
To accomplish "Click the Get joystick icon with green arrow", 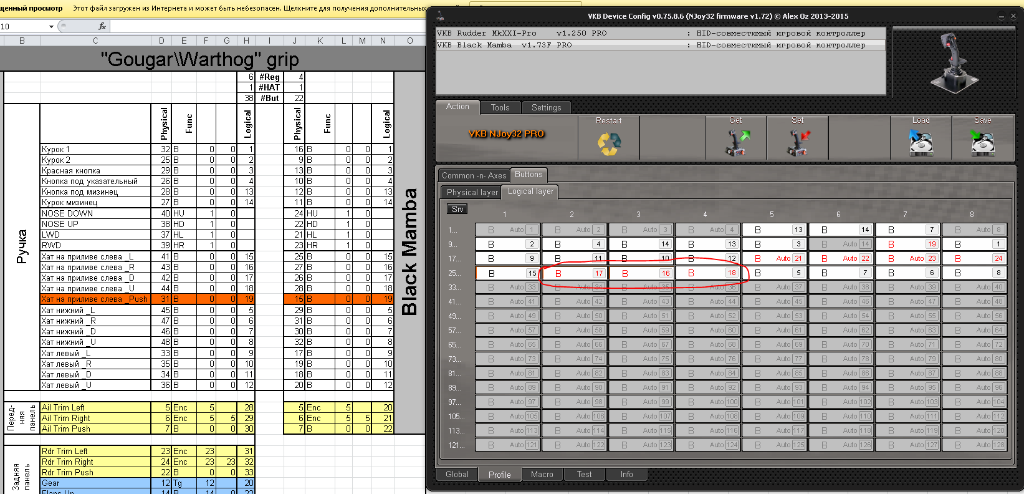I will (x=739, y=142).
